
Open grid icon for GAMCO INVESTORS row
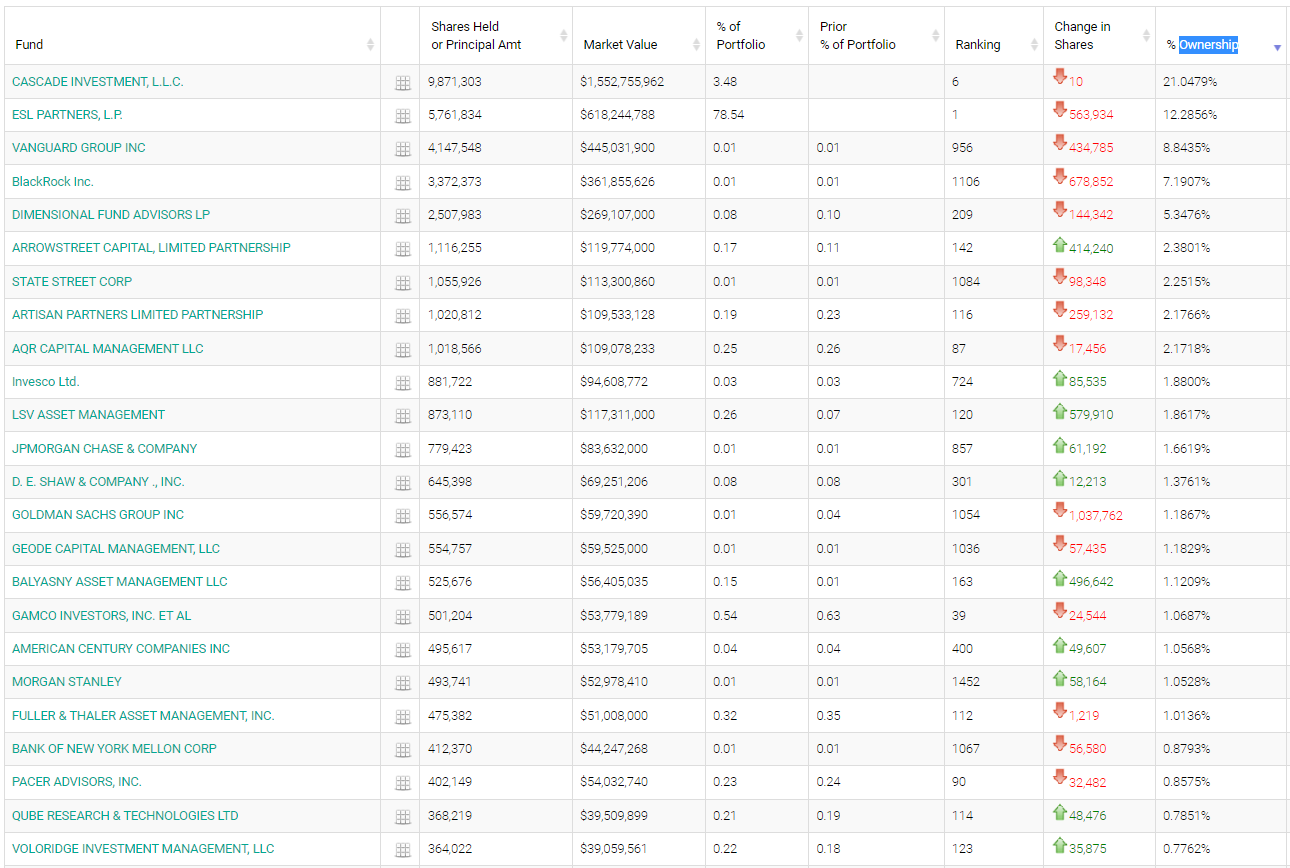coord(403,617)
